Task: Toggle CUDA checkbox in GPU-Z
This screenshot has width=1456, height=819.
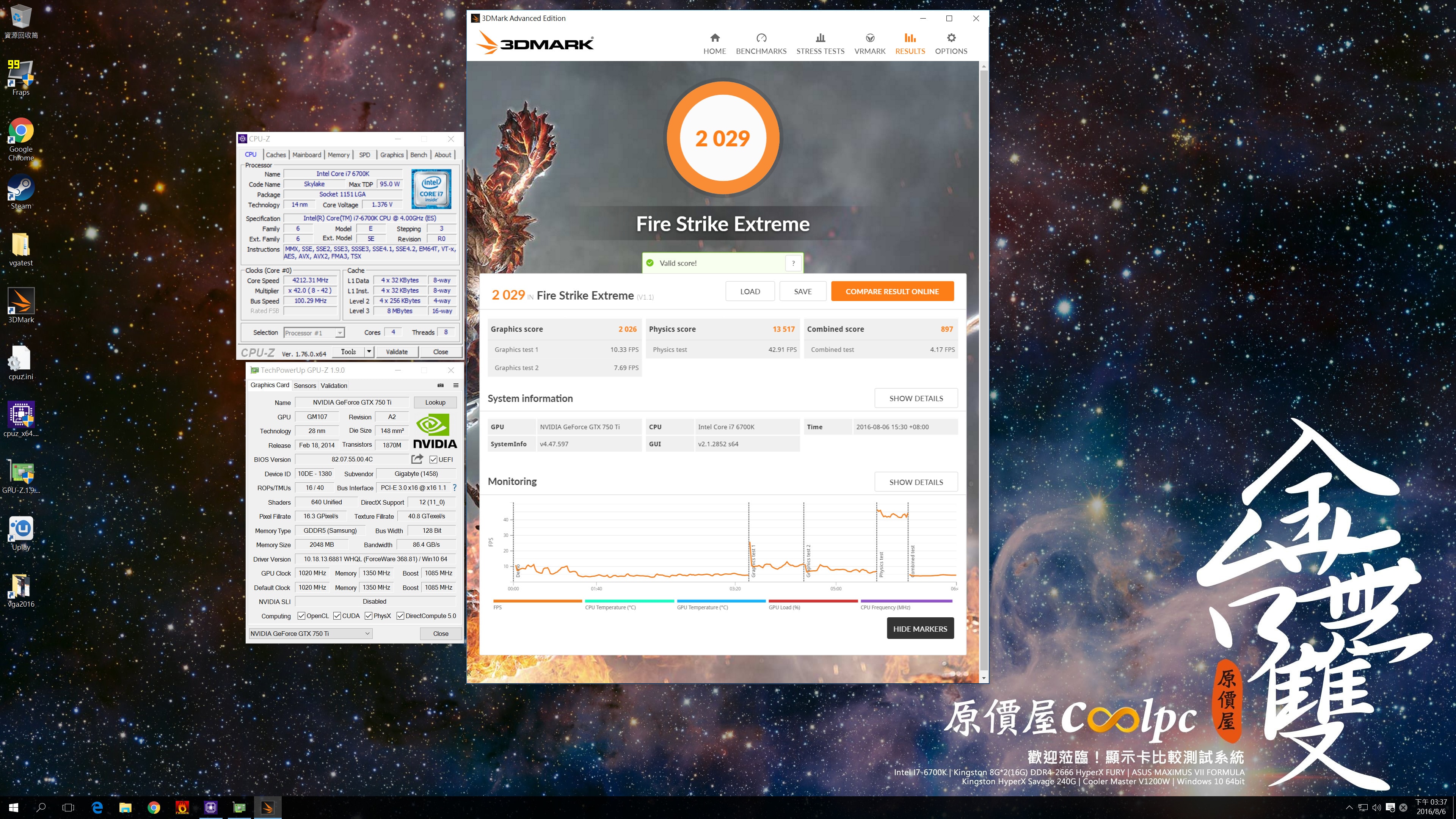Action: click(337, 615)
